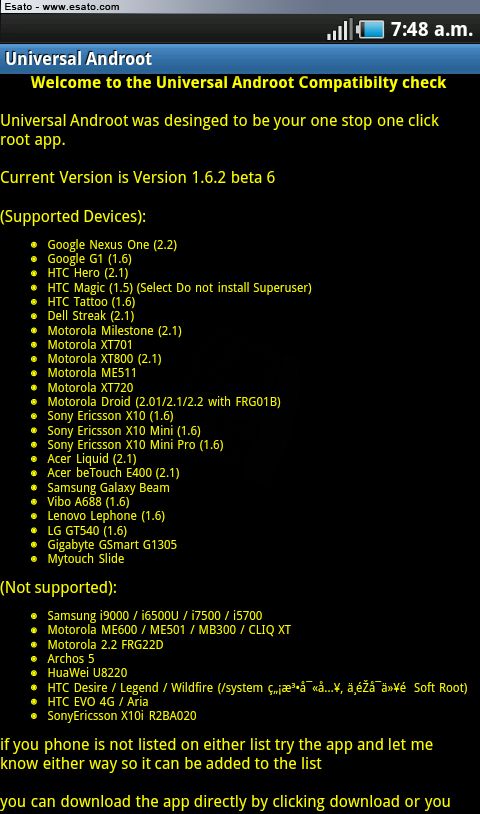Select Sony Ericsson X10 Mini Pro entry
Viewport: 480px width, 814px height.
tap(135, 445)
